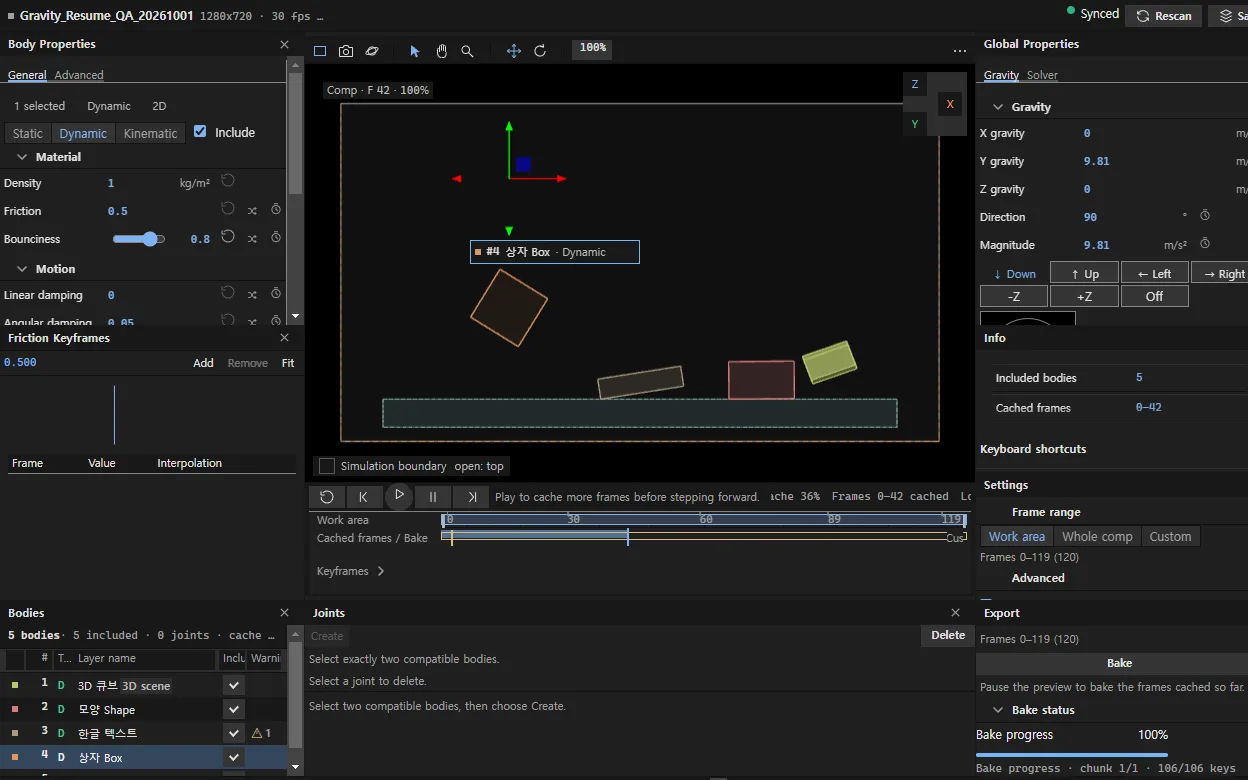Switch to the Advanced tab in Body Properties
The width and height of the screenshot is (1248, 780).
point(79,75)
